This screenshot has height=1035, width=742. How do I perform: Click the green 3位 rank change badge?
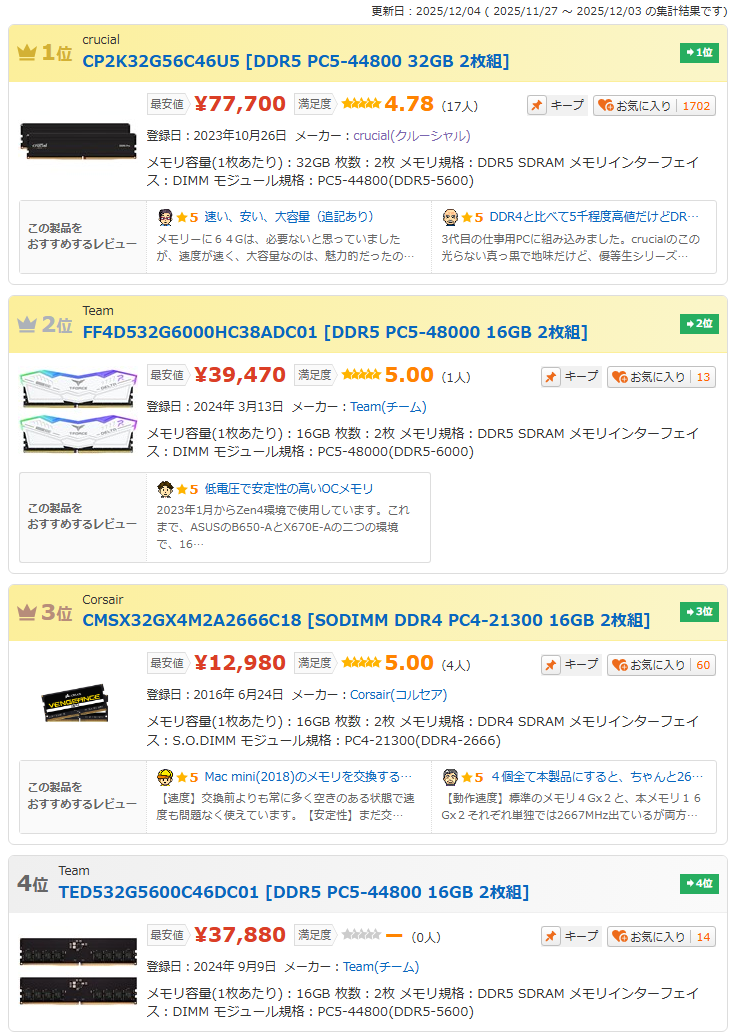[699, 612]
